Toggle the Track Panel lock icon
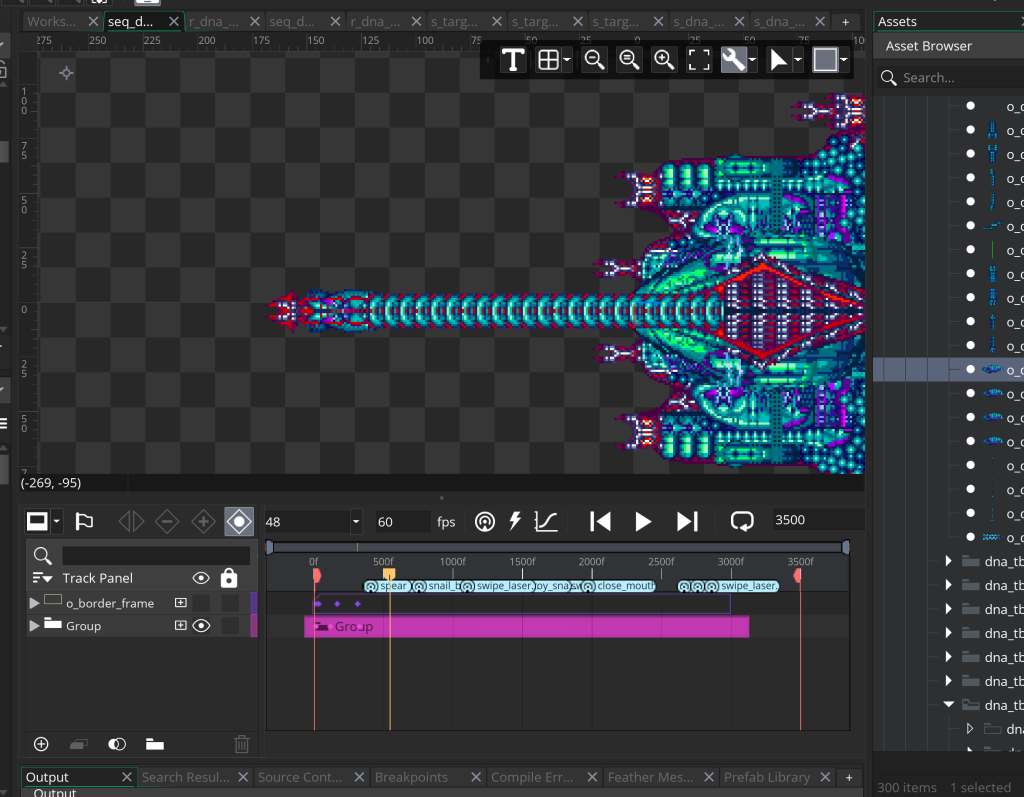Screen dimensions: 1024x797 pyautogui.click(x=229, y=578)
